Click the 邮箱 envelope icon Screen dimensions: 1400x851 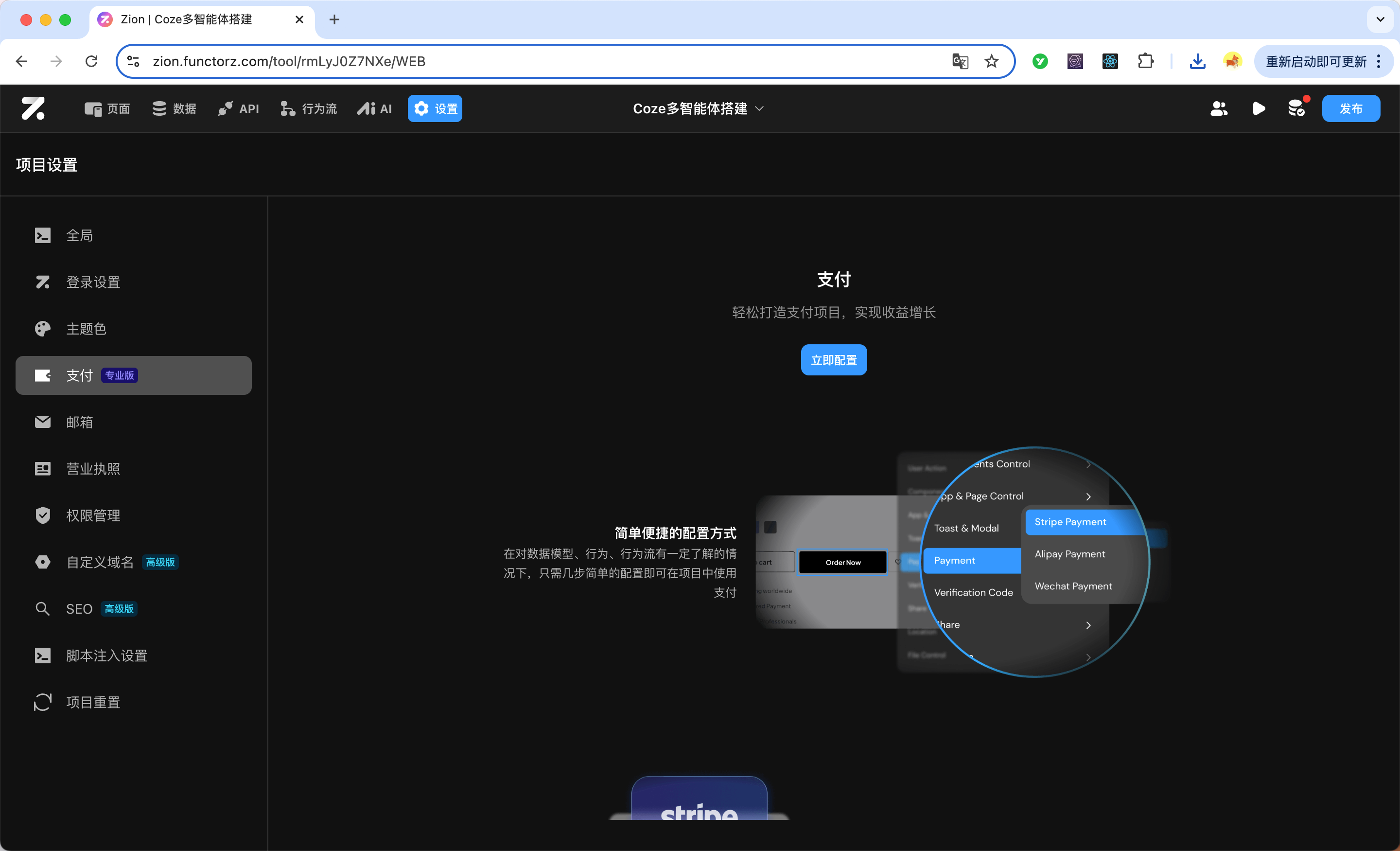coord(43,422)
